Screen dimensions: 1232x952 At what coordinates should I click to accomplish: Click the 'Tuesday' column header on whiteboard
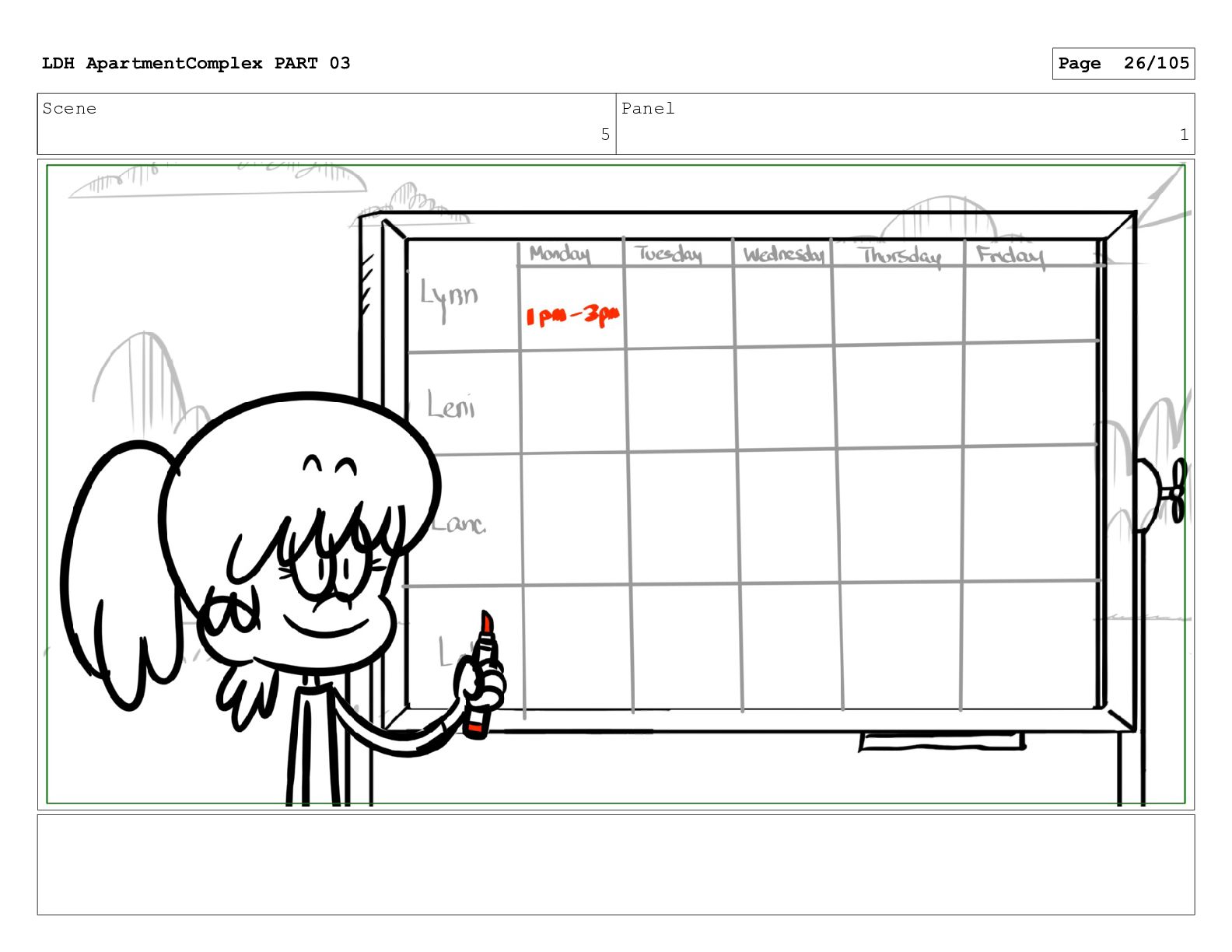(668, 254)
